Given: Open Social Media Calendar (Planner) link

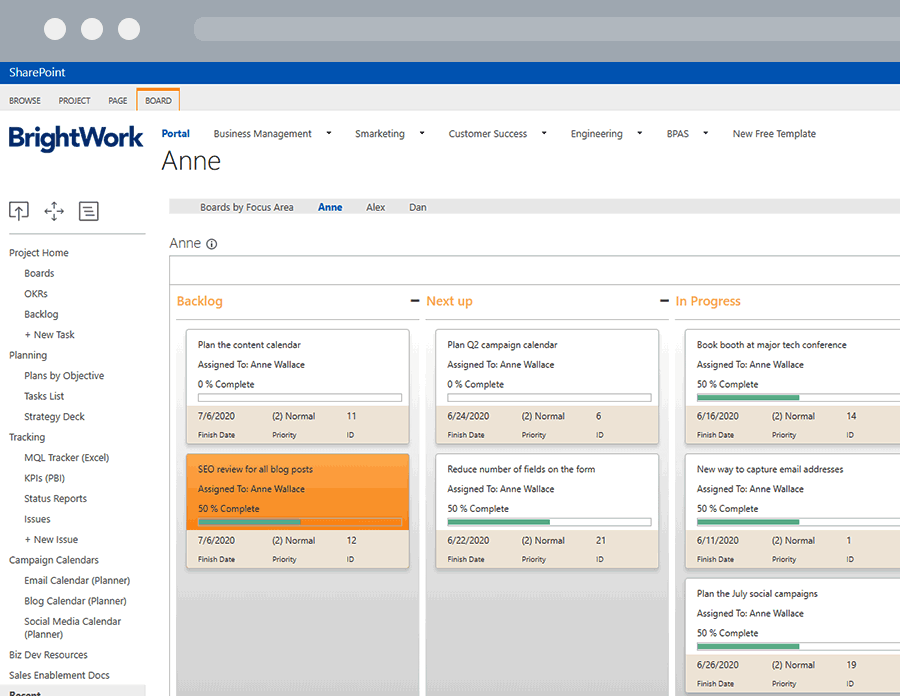Looking at the screenshot, I should click(x=72, y=628).
